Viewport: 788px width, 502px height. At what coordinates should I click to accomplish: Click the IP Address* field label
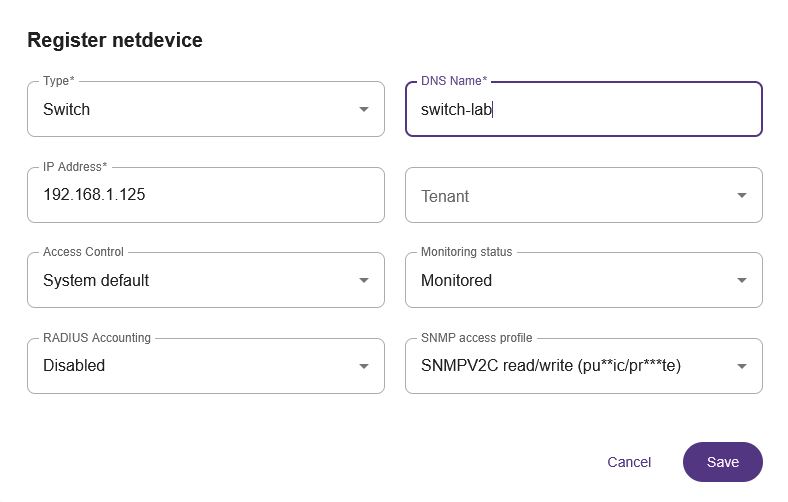click(x=75, y=166)
